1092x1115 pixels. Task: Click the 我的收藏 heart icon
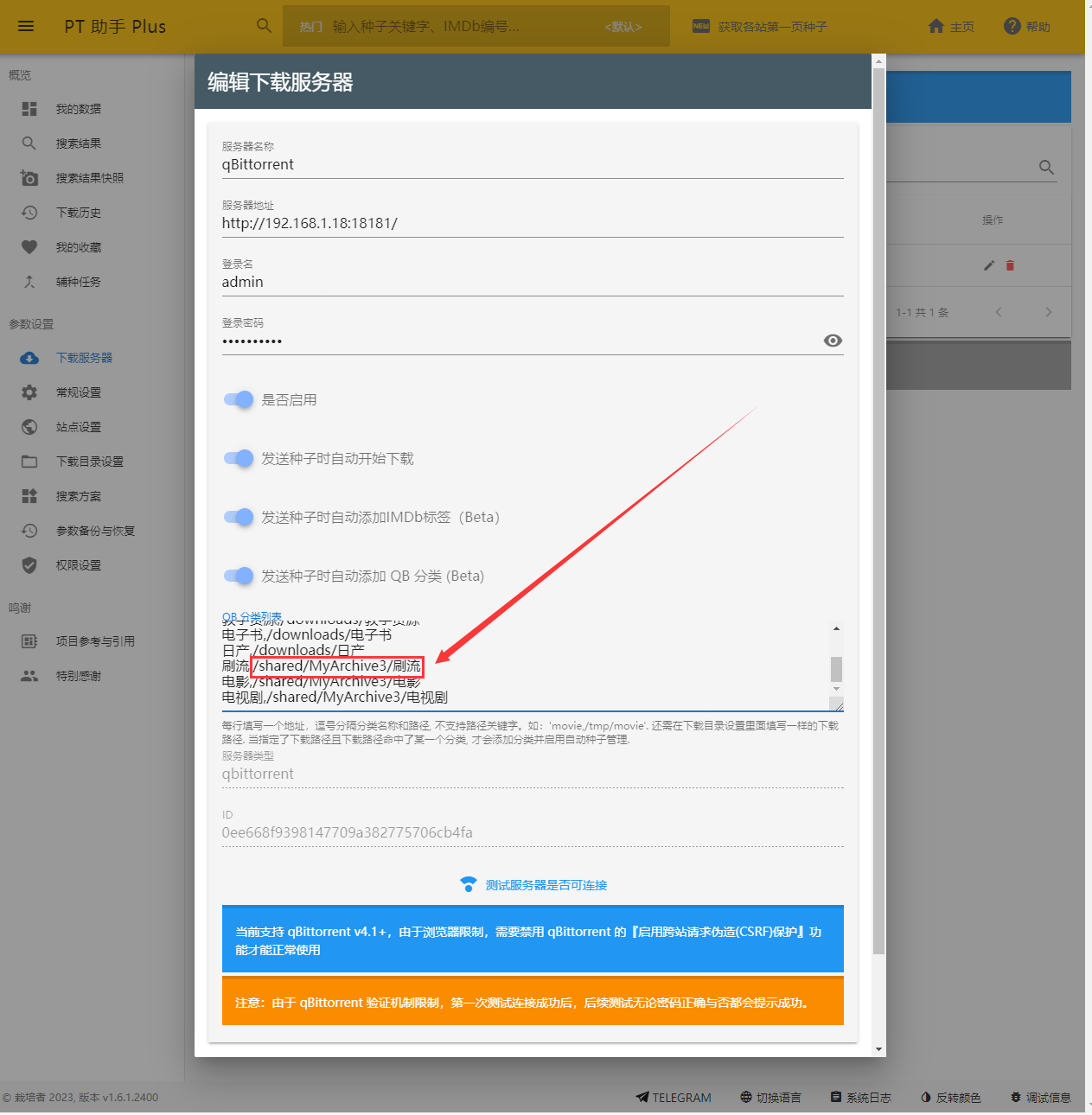(29, 247)
